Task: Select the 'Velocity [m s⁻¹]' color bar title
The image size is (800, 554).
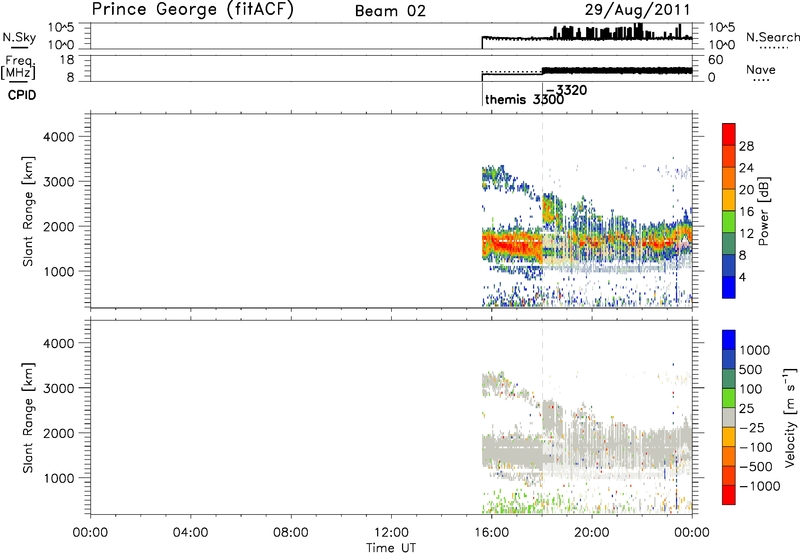Action: [789, 418]
